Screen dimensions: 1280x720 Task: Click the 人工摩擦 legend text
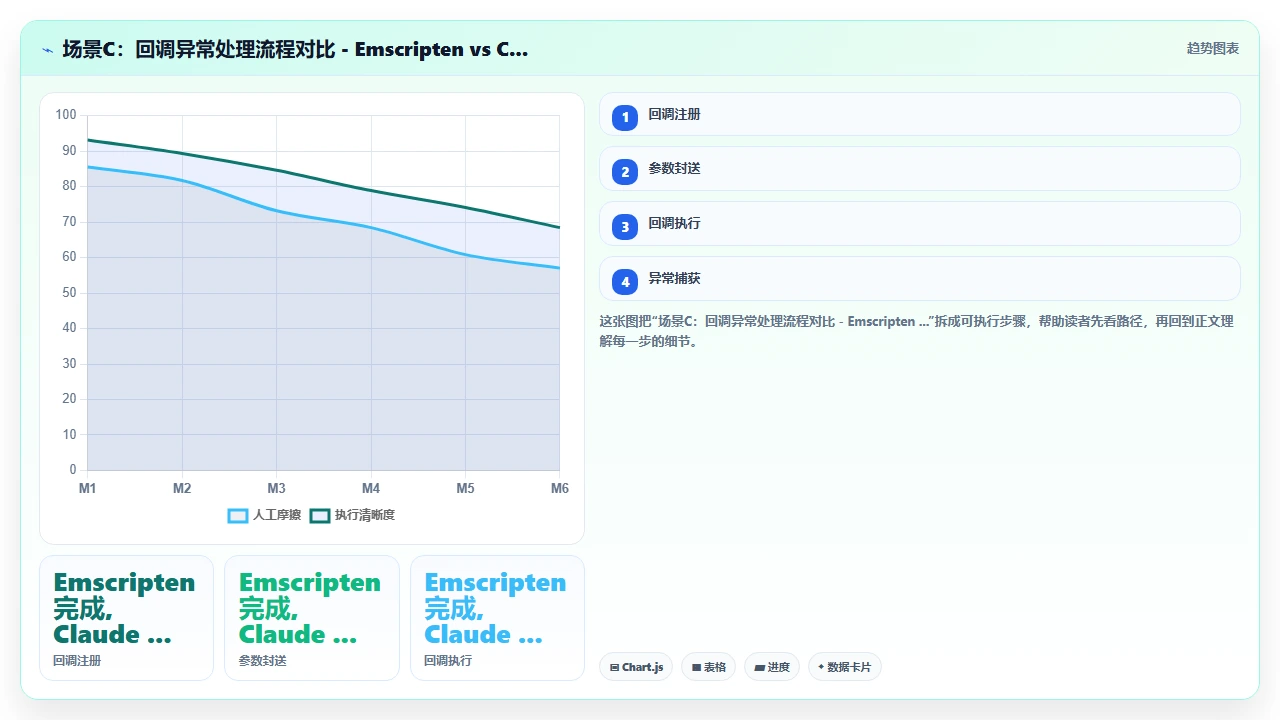[277, 515]
